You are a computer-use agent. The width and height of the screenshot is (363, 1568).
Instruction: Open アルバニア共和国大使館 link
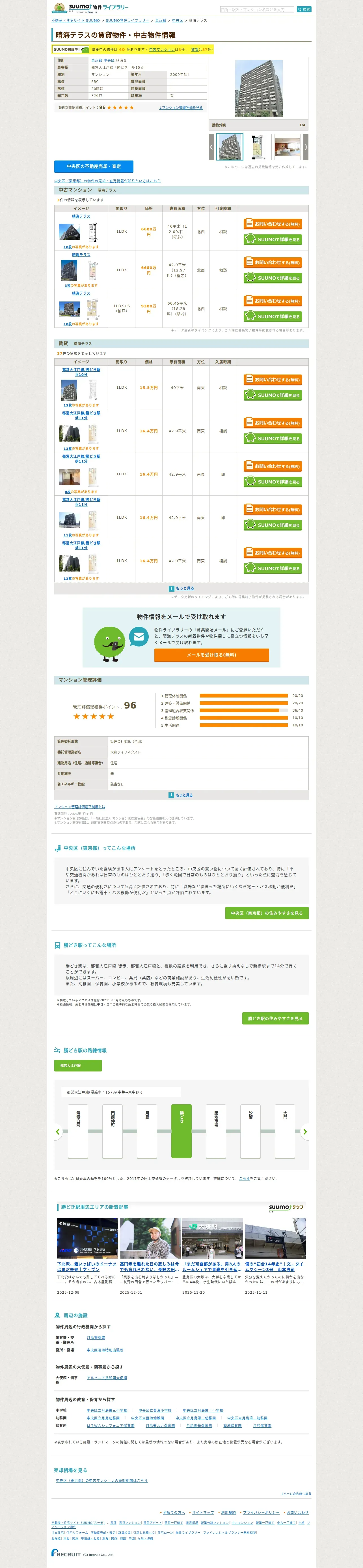tap(107, 1377)
